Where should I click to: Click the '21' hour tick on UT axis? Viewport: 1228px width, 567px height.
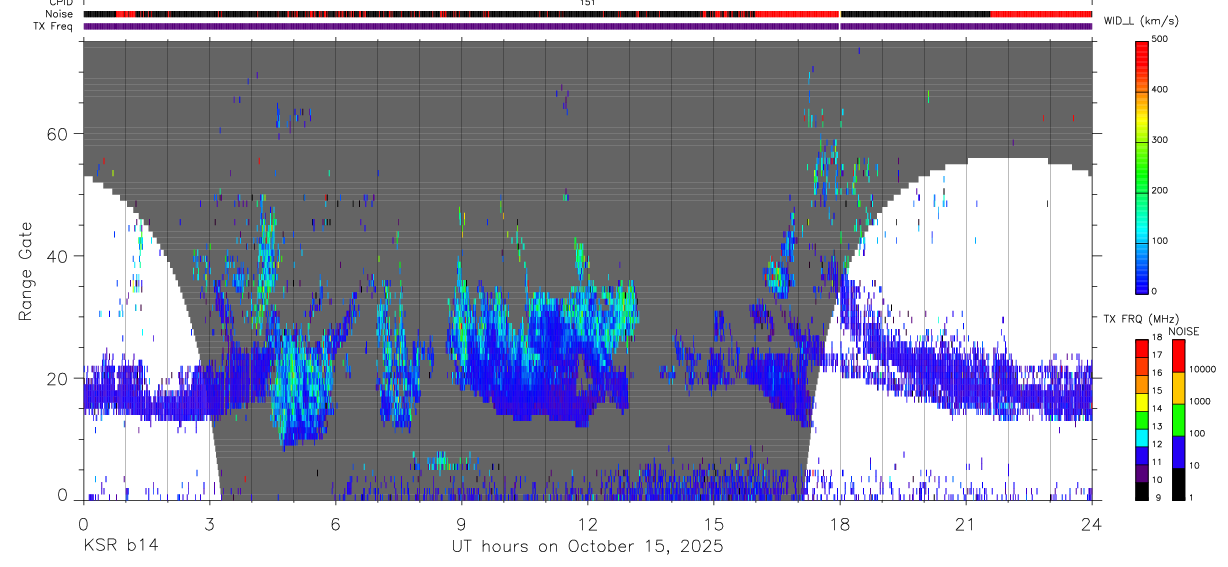coord(966,523)
